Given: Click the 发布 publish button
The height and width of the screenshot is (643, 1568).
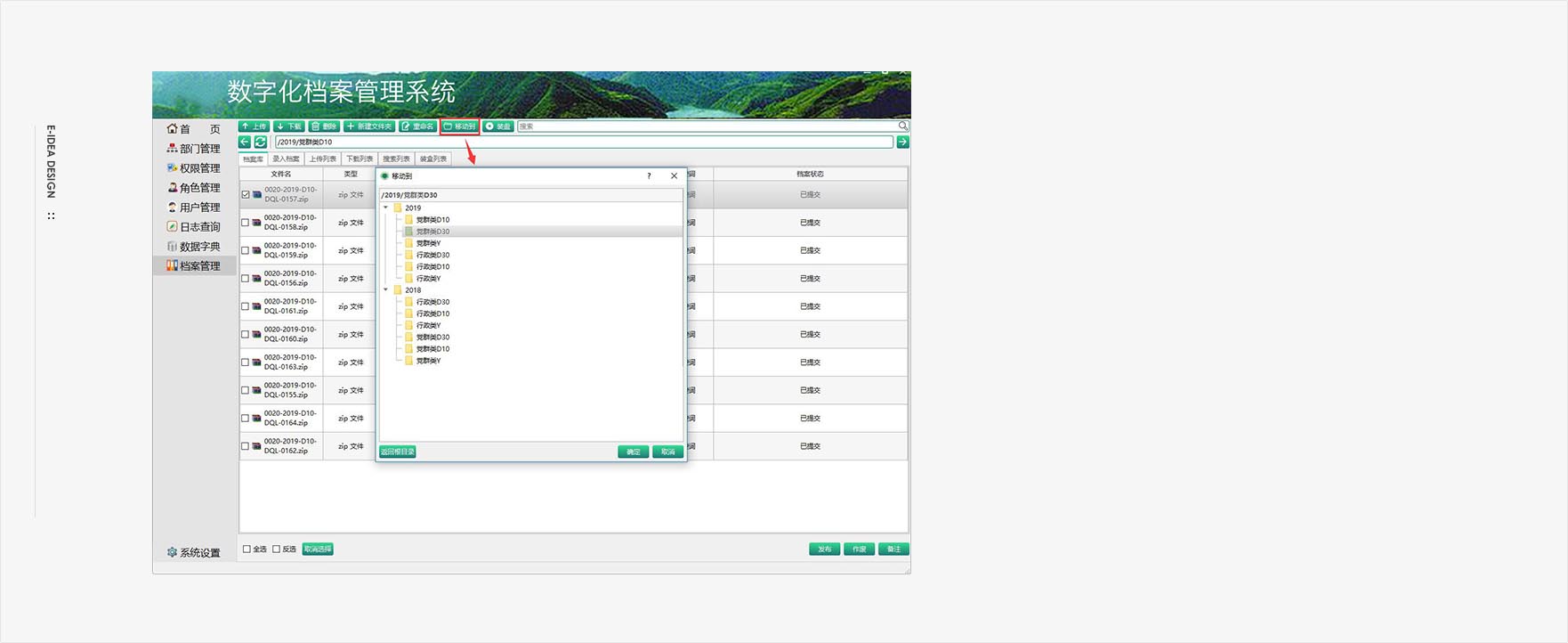Looking at the screenshot, I should click(824, 549).
